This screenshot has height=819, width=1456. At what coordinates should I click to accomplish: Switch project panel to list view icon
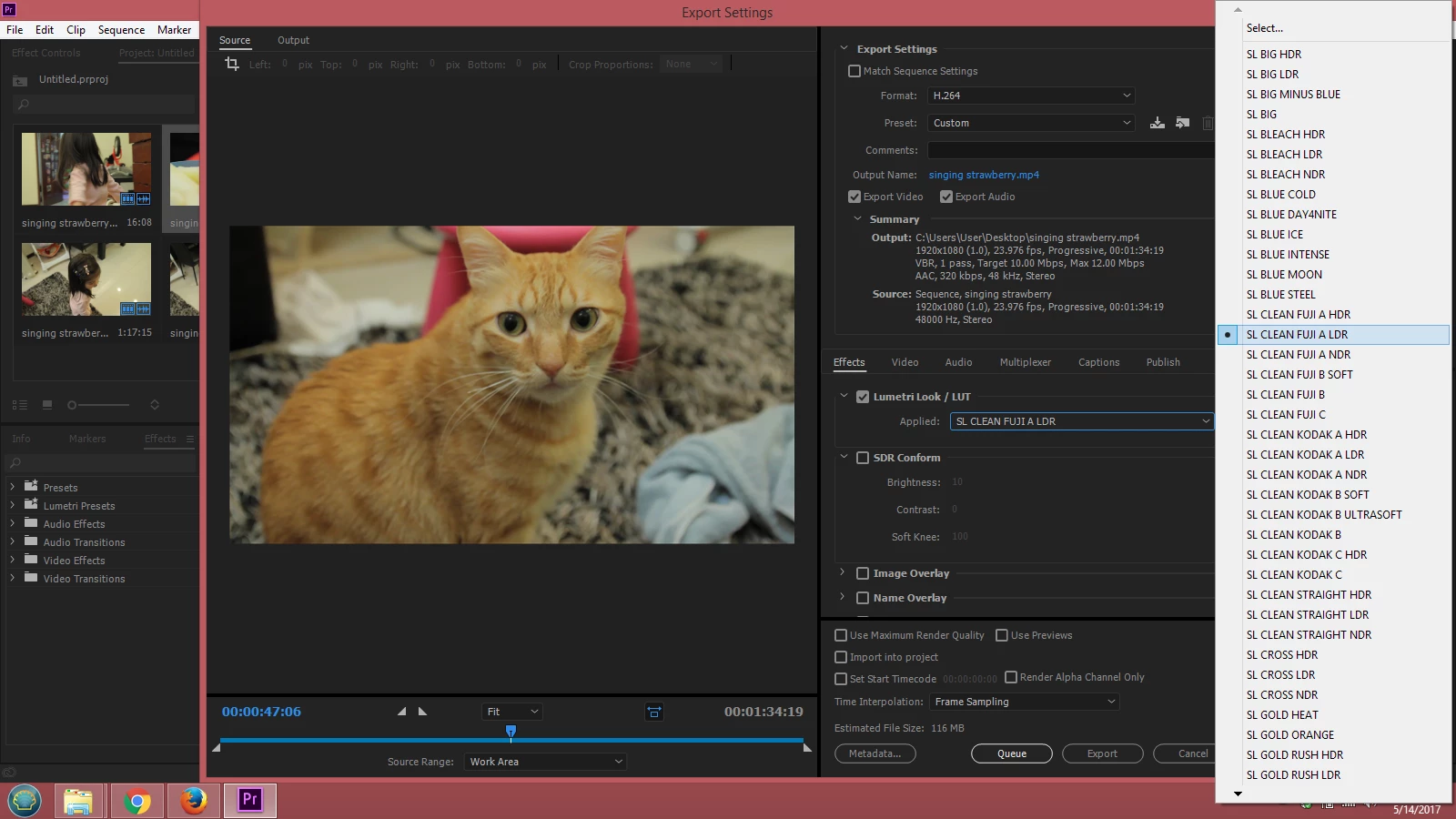20,405
